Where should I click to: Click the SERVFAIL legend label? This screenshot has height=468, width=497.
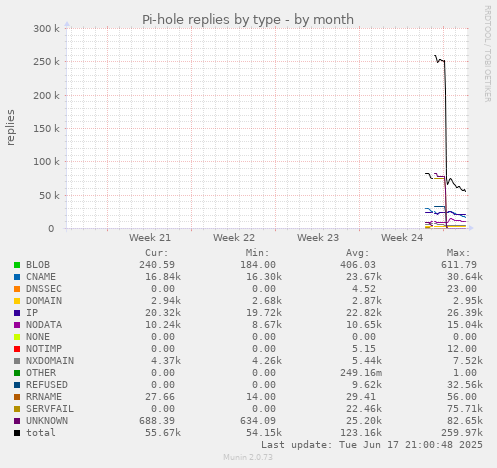[x=50, y=409]
